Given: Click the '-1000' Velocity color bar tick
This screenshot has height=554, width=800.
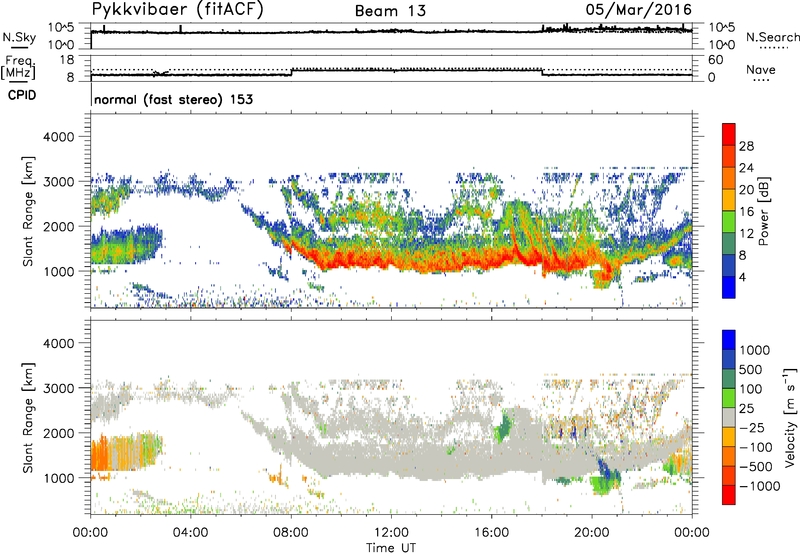Looking at the screenshot, I should pos(759,486).
